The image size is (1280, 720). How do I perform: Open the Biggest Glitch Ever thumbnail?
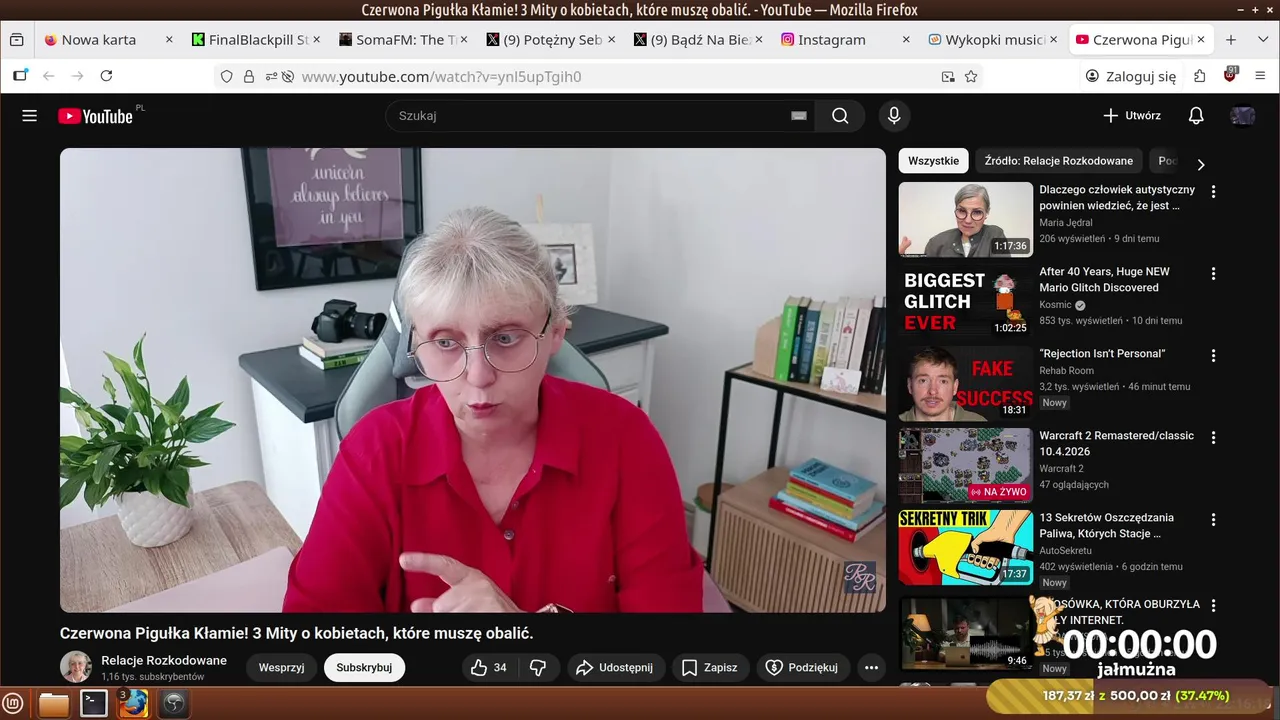click(x=965, y=301)
